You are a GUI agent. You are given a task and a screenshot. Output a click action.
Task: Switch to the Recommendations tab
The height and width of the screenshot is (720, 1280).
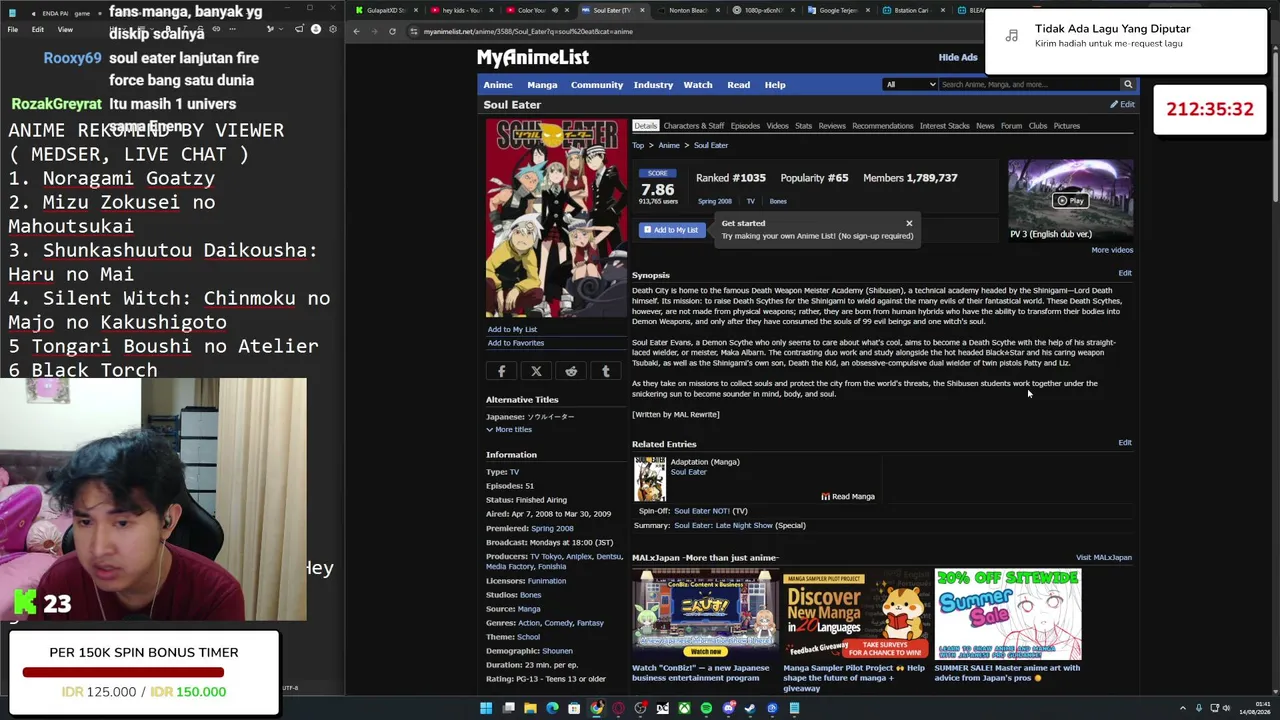883,126
